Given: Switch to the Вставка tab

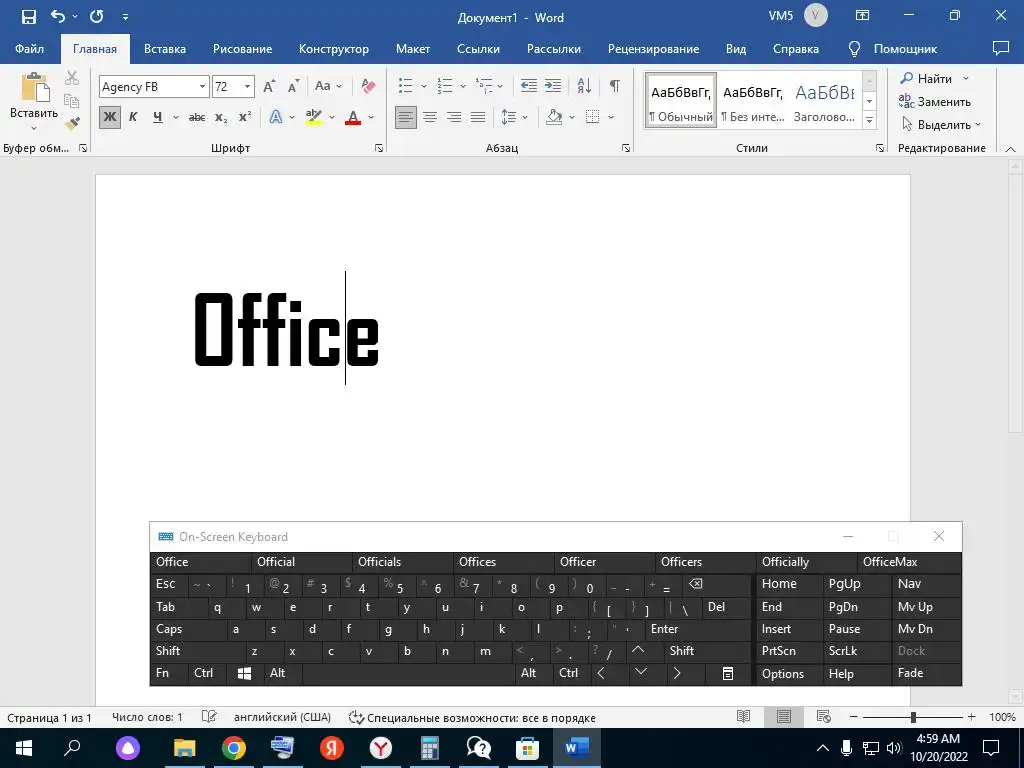Looking at the screenshot, I should pos(165,49).
